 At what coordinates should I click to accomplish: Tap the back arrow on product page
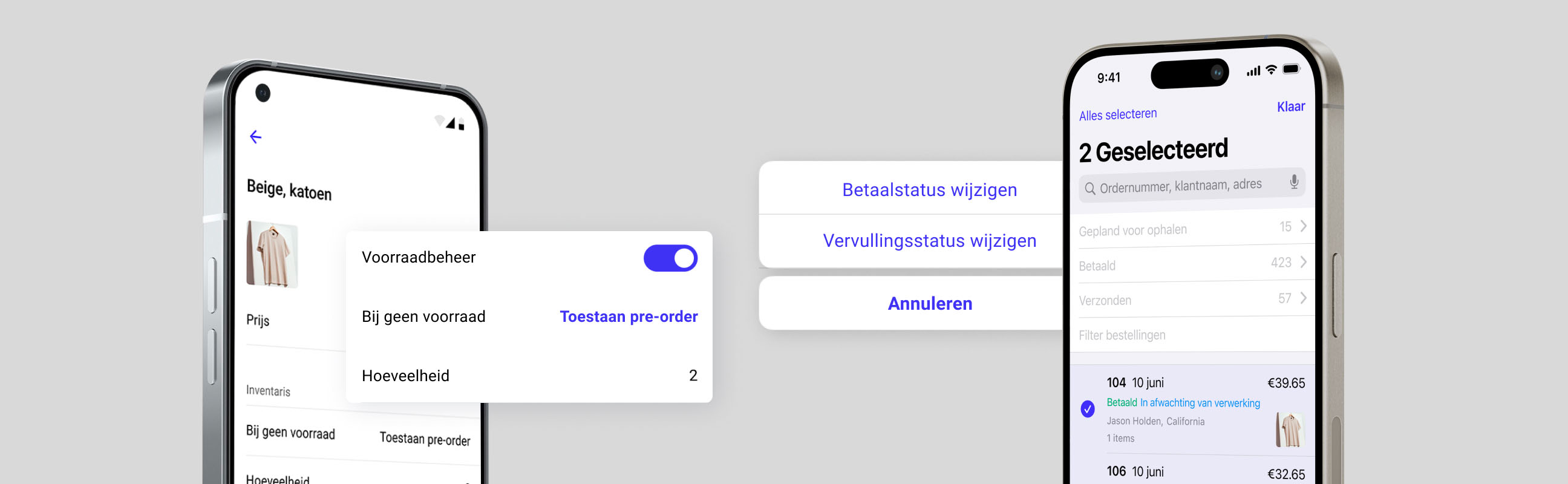[256, 137]
